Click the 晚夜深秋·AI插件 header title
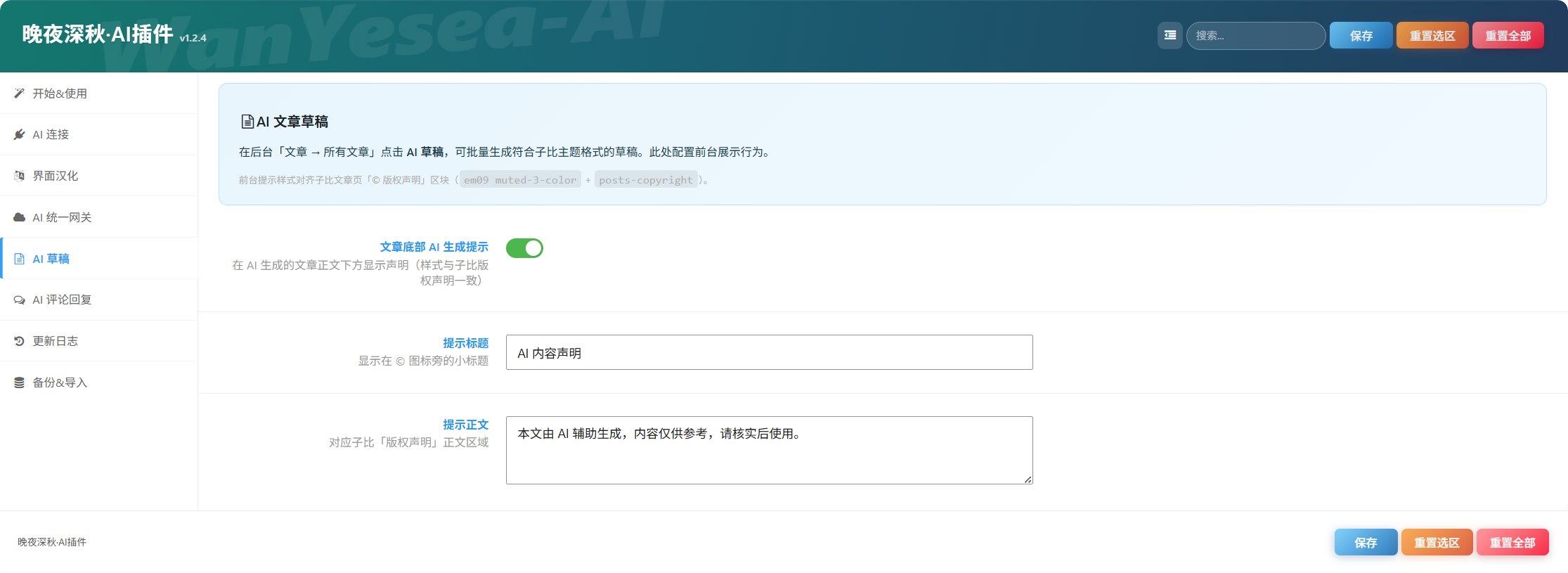1568x573 pixels. [x=98, y=34]
